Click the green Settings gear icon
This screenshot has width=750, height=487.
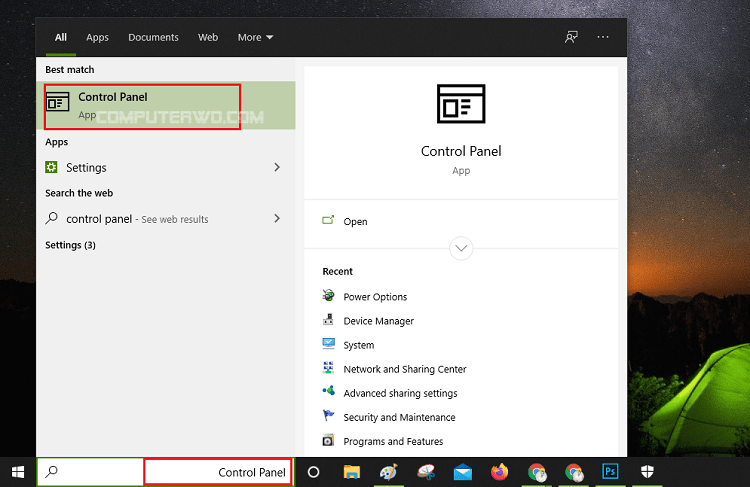51,167
